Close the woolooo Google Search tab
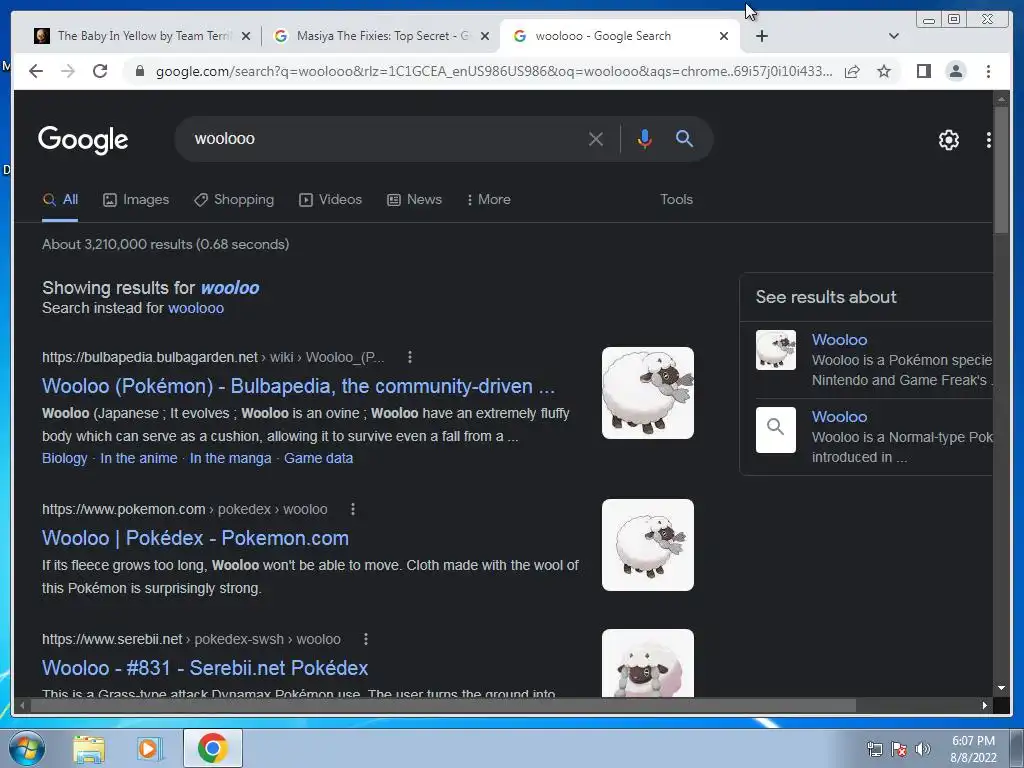 (724, 37)
